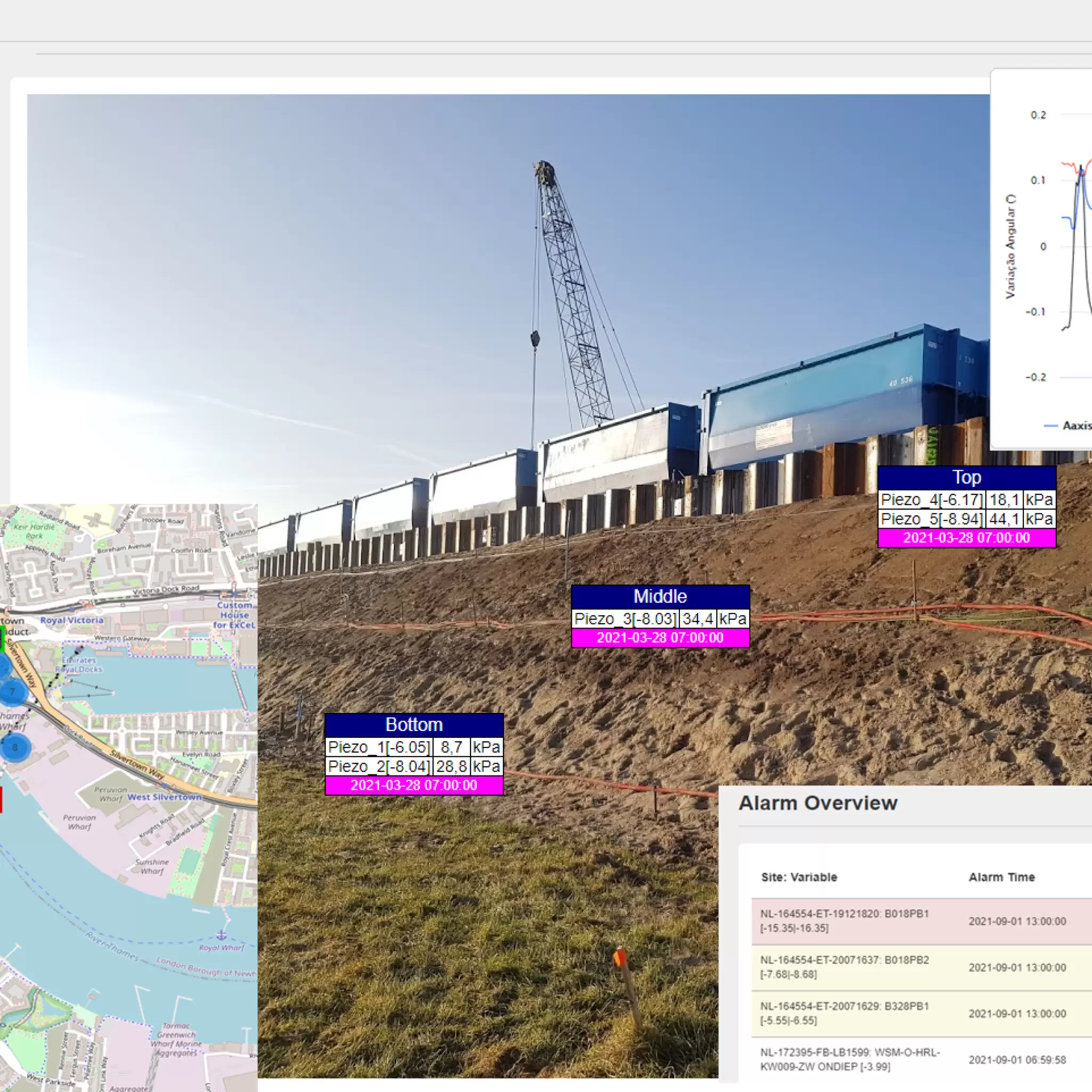The width and height of the screenshot is (1092, 1092).
Task: Click the anchor icon above Royal Wharf
Action: pos(222,935)
